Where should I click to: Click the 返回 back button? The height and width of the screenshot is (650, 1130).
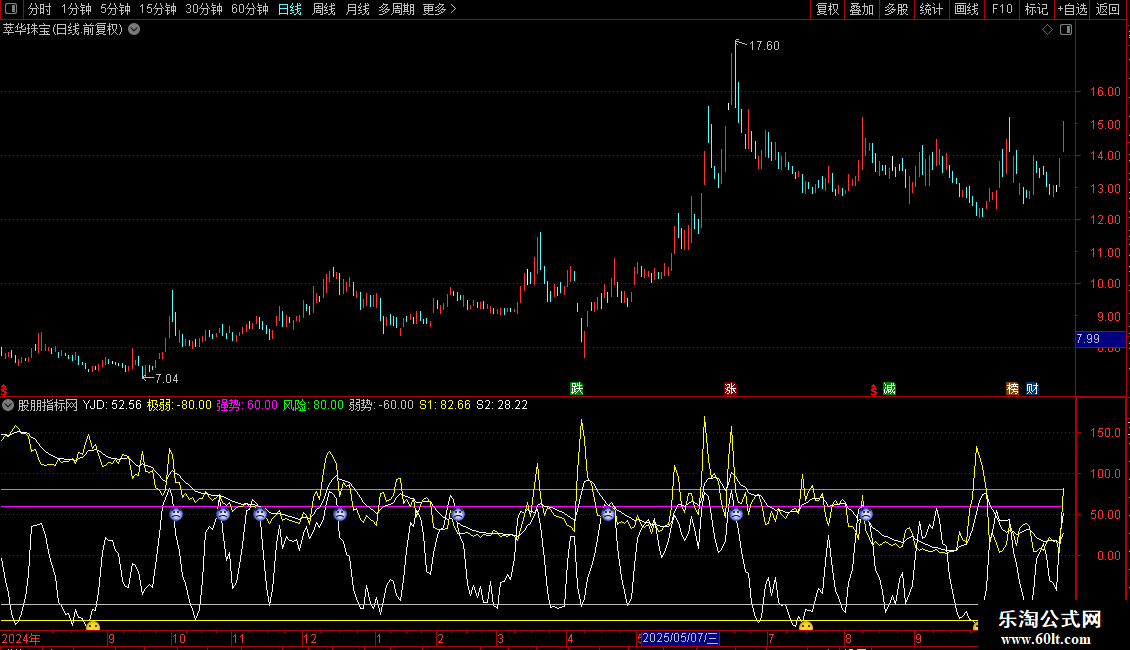pos(1108,9)
